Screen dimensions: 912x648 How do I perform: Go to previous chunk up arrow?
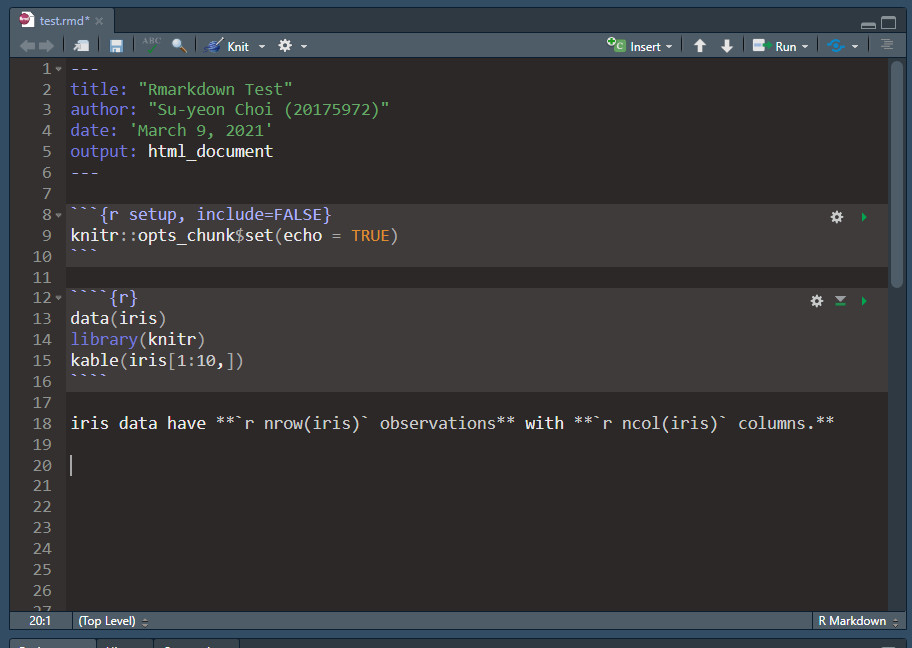coord(700,46)
